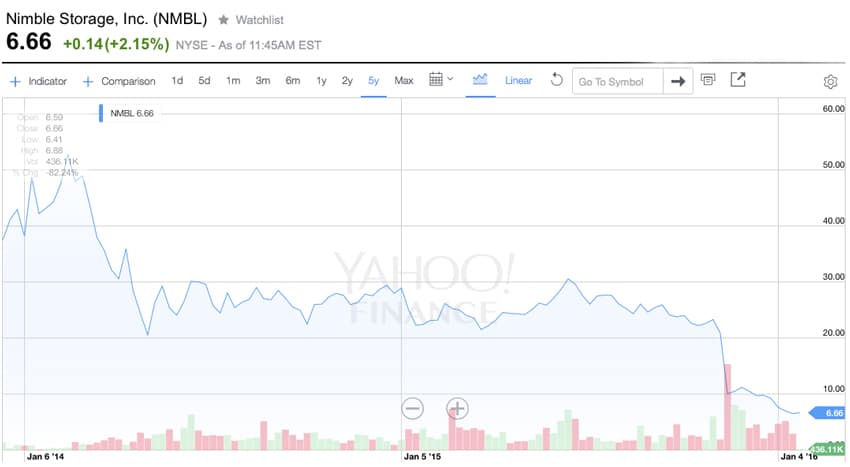Toggle the area chart type icon
This screenshot has height=467, width=850.
click(x=480, y=80)
